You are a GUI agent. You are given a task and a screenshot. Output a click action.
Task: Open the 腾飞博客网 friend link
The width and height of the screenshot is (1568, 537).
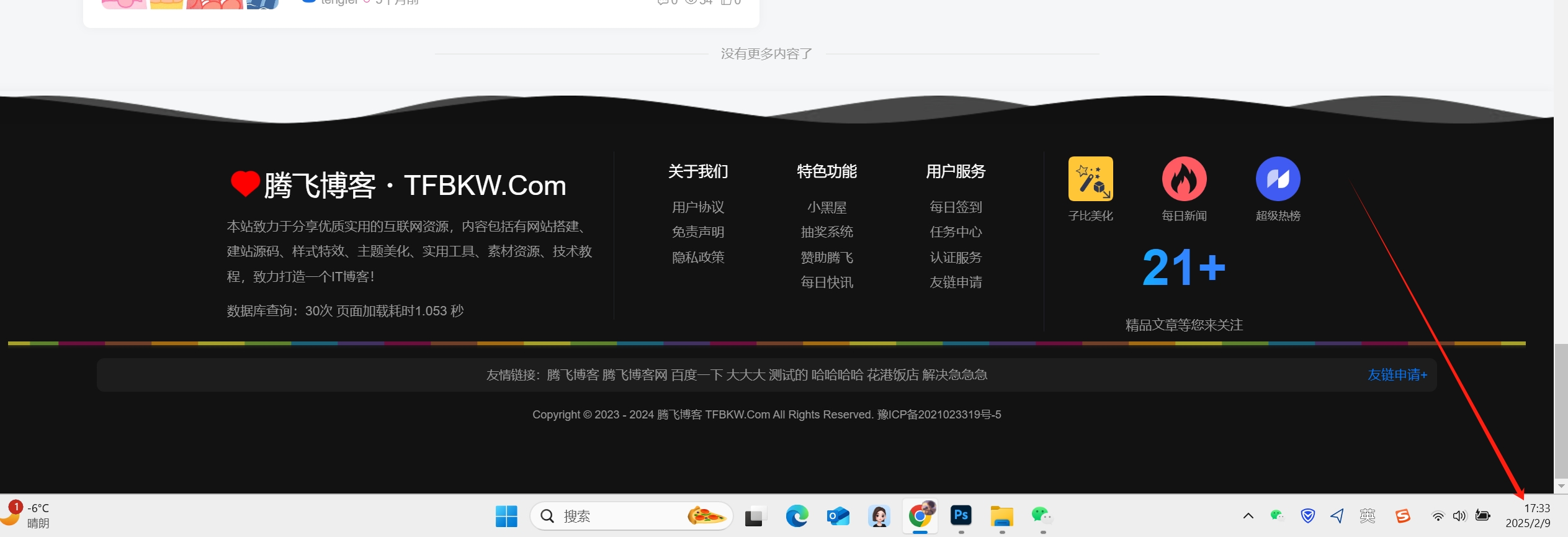(635, 375)
